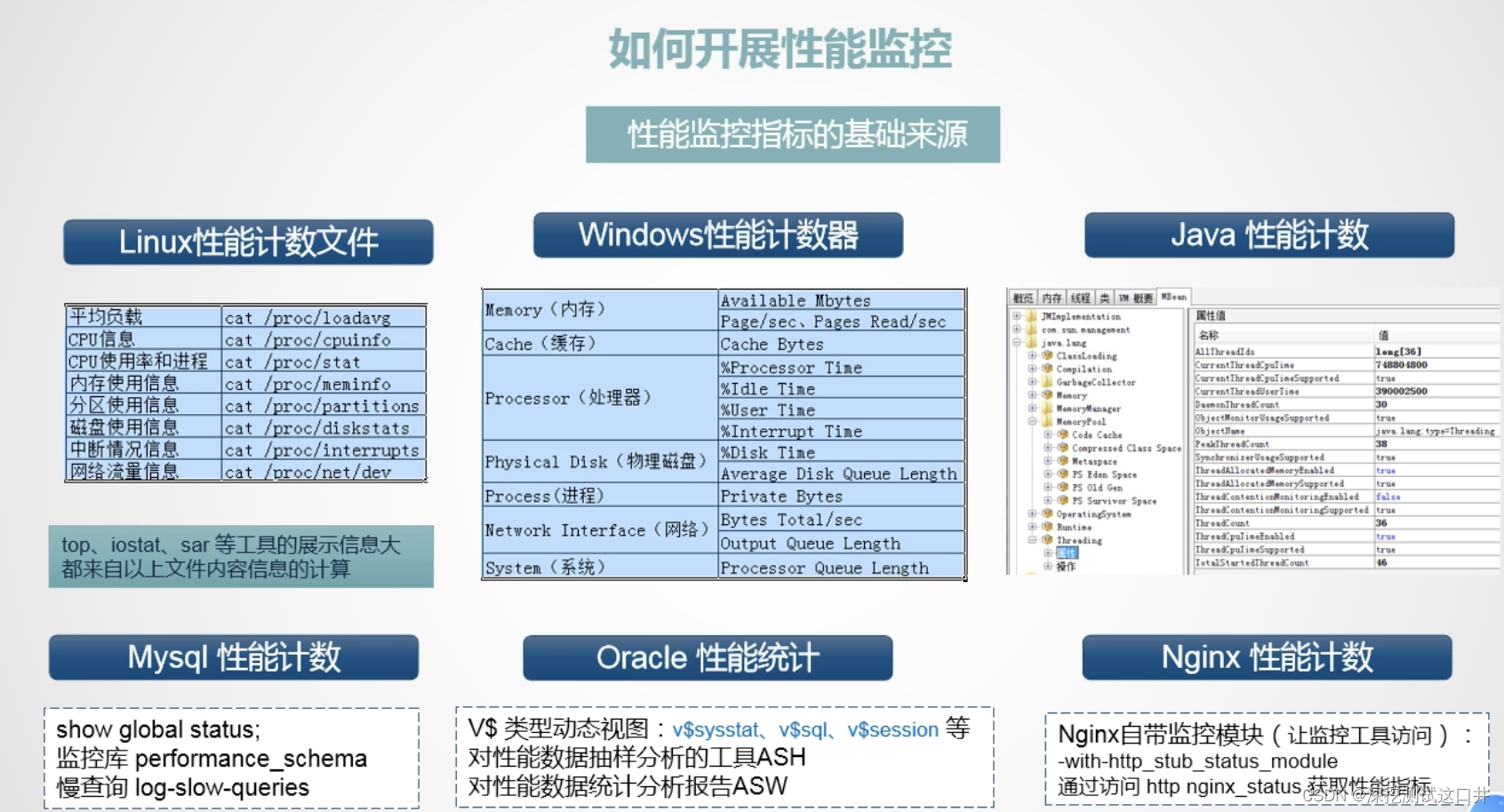The image size is (1504, 812).
Task: Click the 性能监控指标的基础来源 banner
Action: click(x=793, y=134)
